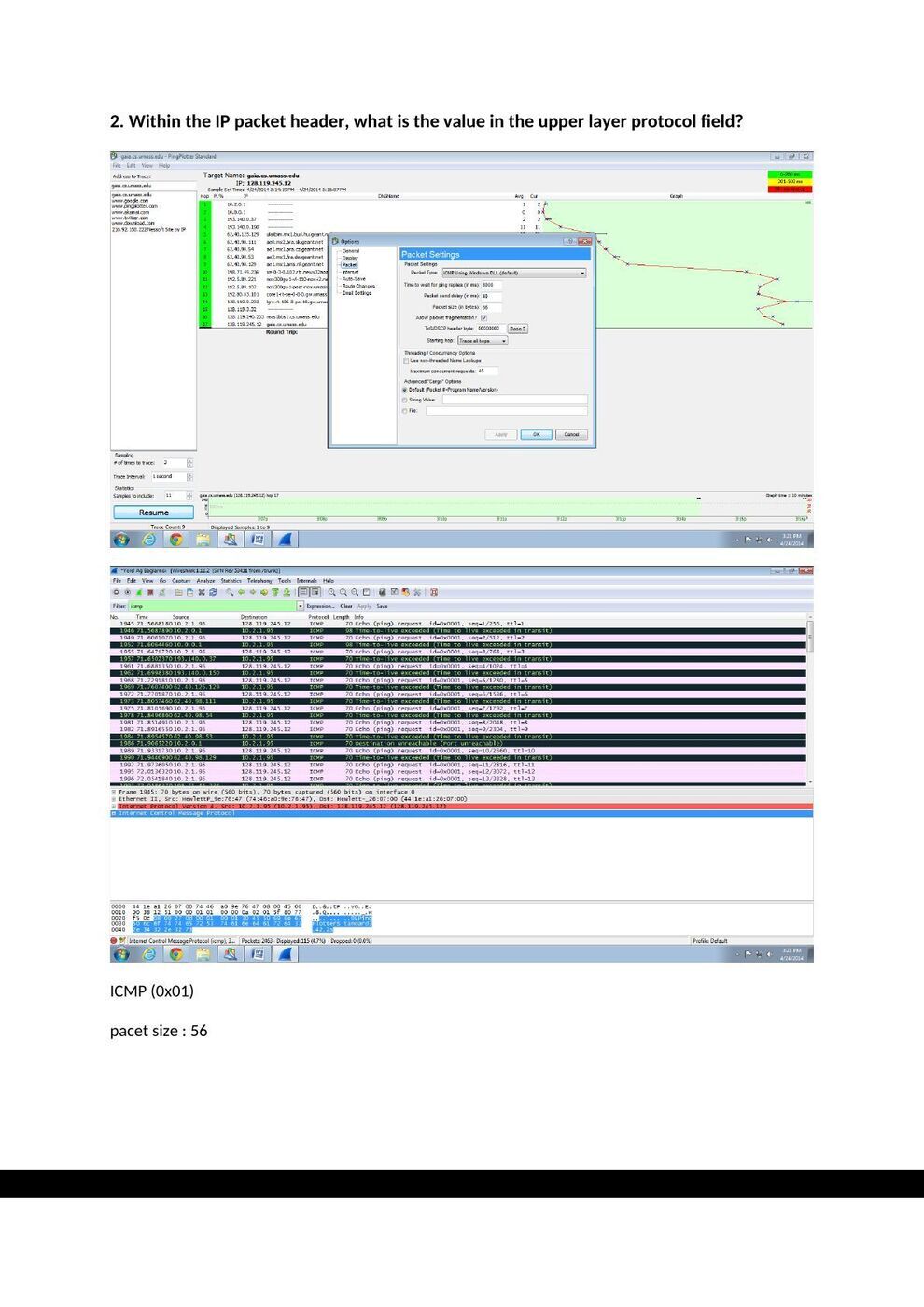Click the green 0-200 ms legend swatch

pyautogui.click(x=791, y=175)
